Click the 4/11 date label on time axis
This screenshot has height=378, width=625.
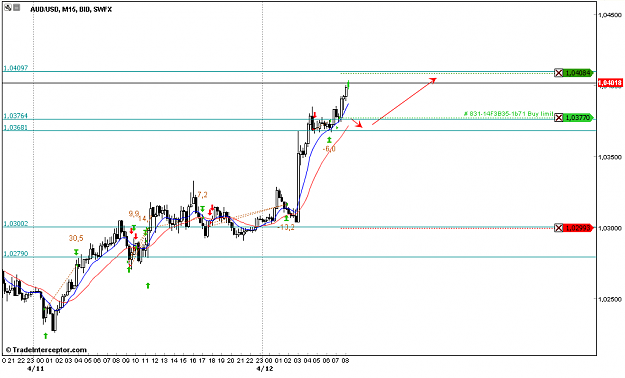pyautogui.click(x=35, y=369)
